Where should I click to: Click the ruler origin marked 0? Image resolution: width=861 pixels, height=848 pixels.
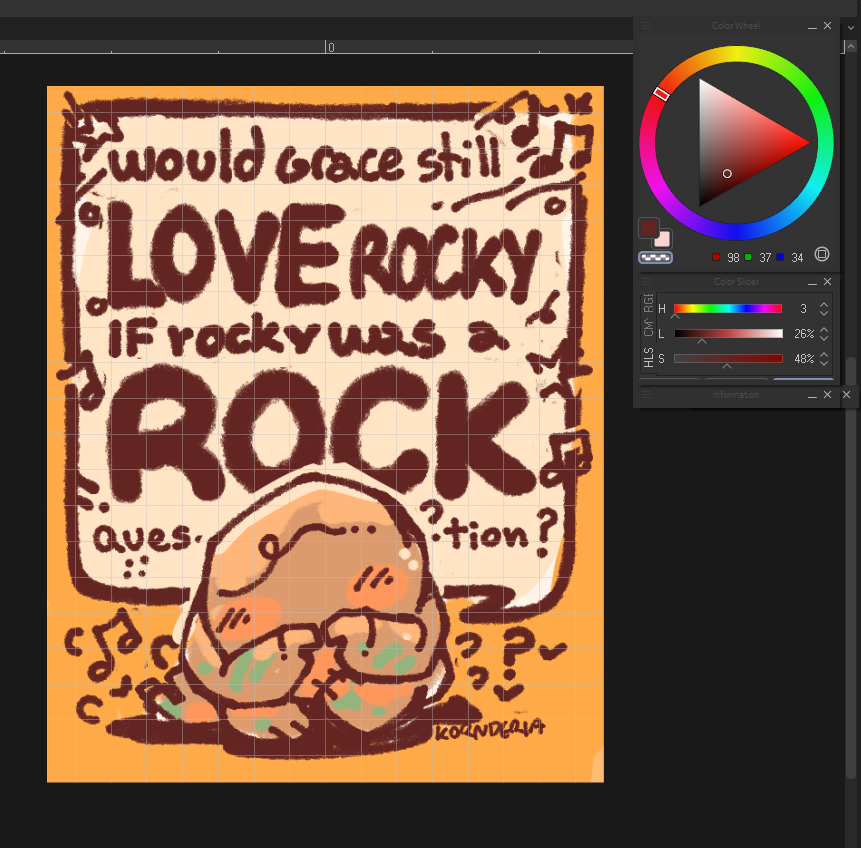(331, 47)
